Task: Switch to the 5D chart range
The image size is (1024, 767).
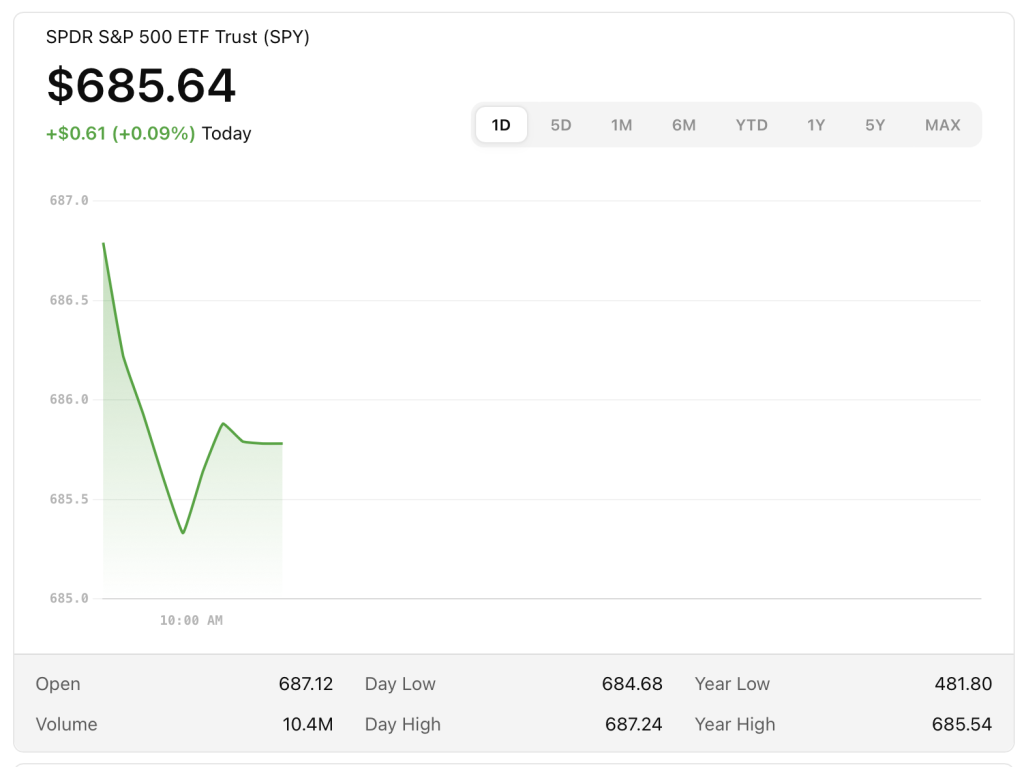Action: click(x=561, y=125)
